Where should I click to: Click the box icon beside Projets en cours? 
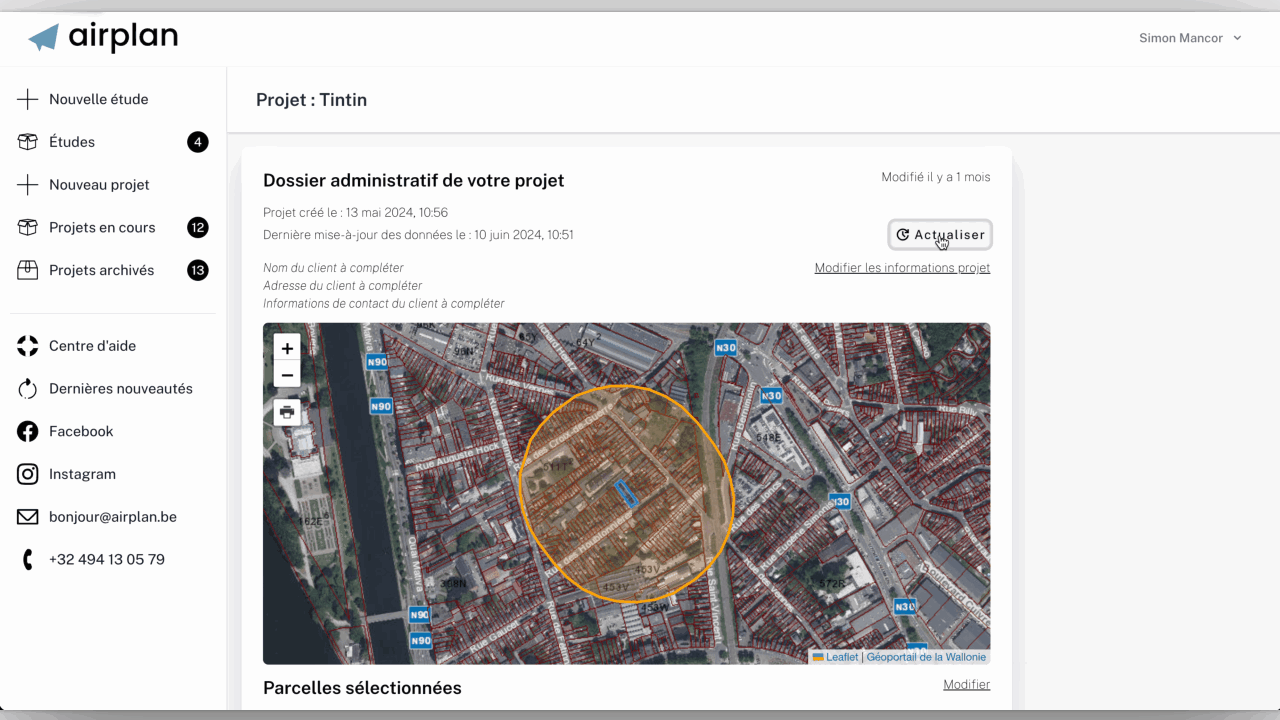[28, 227]
